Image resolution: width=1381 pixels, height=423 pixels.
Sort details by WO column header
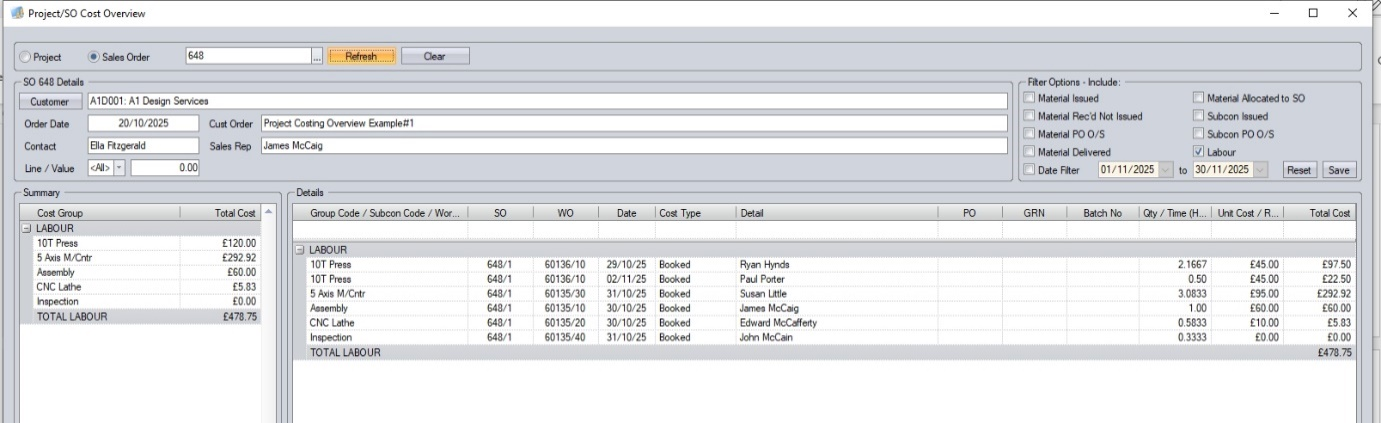[x=565, y=213]
